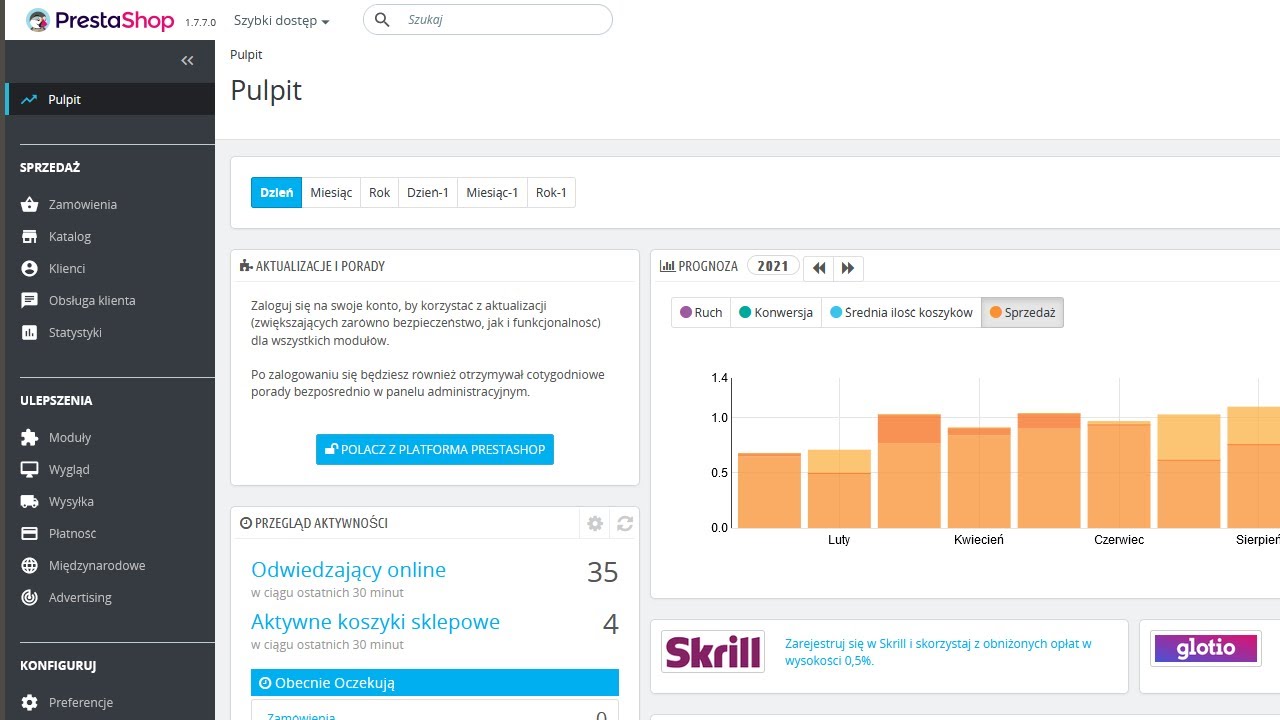This screenshot has width=1280, height=720.
Task: Click the Wysyłka truck icon
Action: (29, 501)
